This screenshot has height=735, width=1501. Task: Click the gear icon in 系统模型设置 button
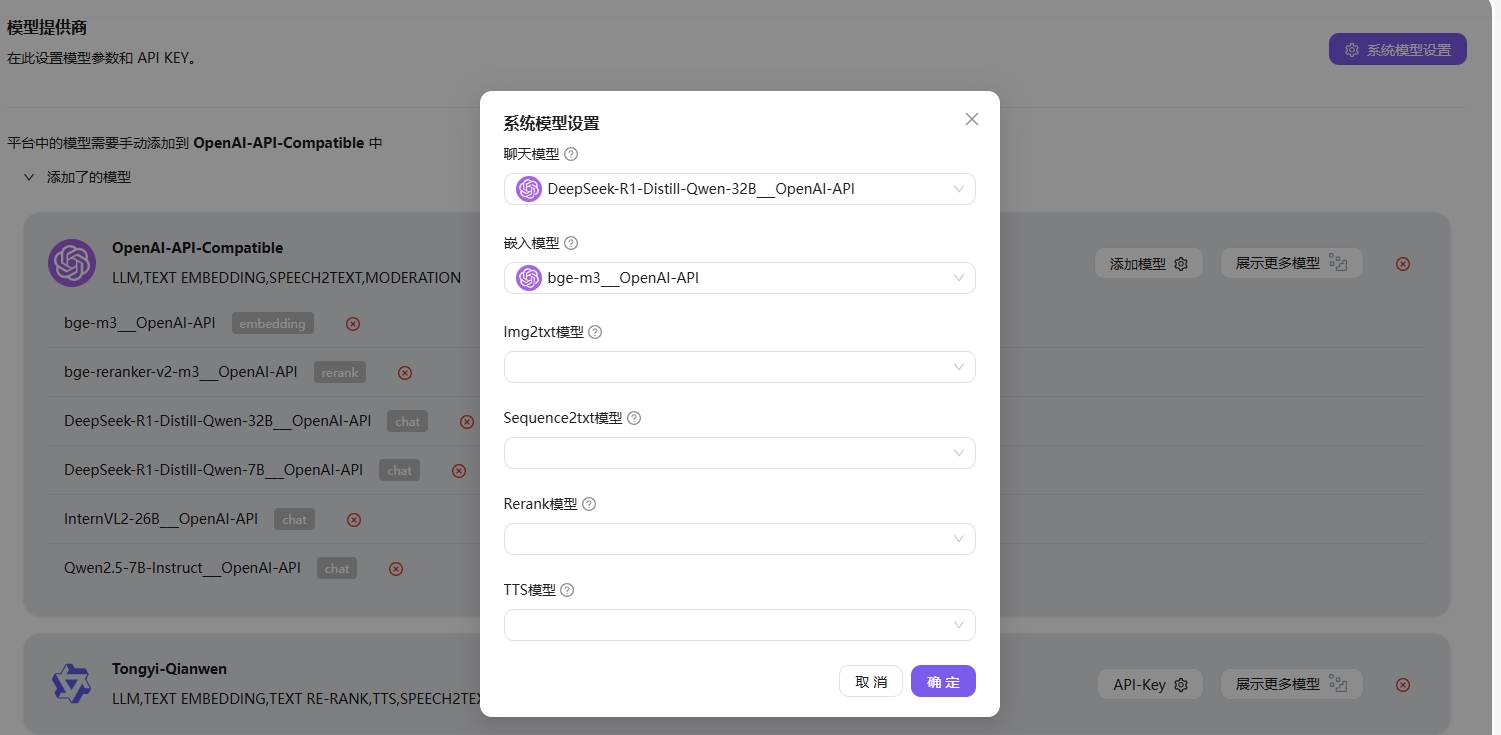[x=1352, y=49]
